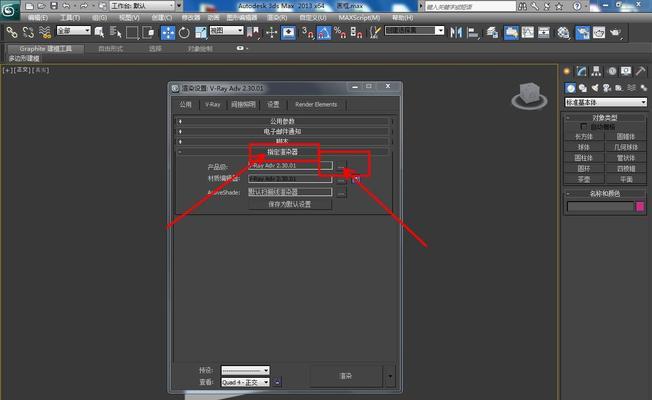Open the selection filter 全部 dropdown
Image resolution: width=652 pixels, height=400 pixels.
74,31
